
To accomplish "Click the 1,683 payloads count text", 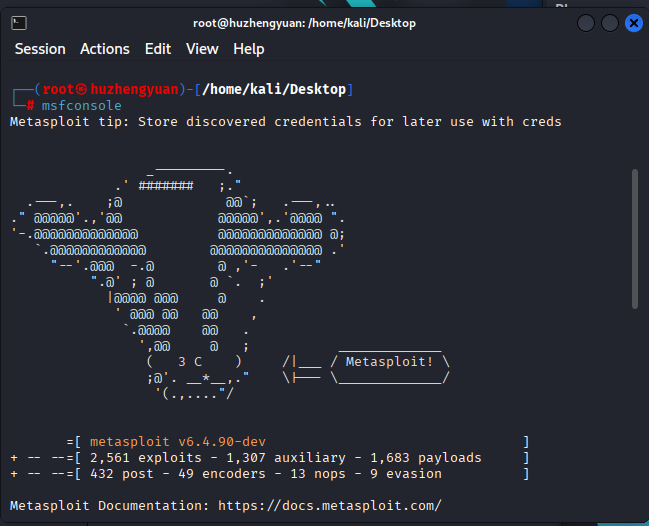I will pos(426,458).
